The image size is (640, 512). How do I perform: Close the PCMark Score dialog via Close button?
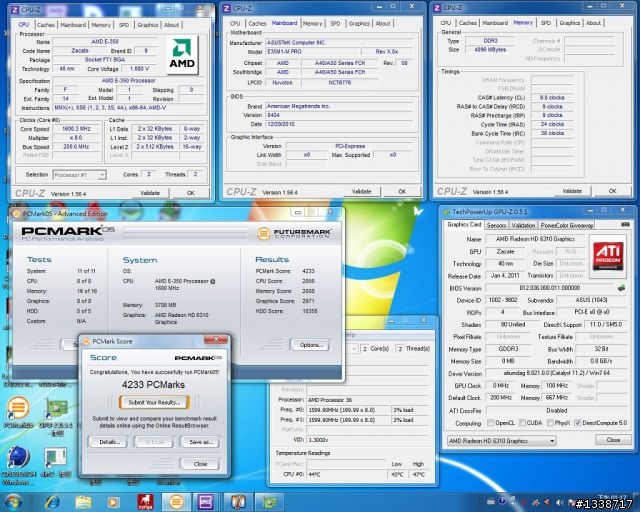point(200,464)
